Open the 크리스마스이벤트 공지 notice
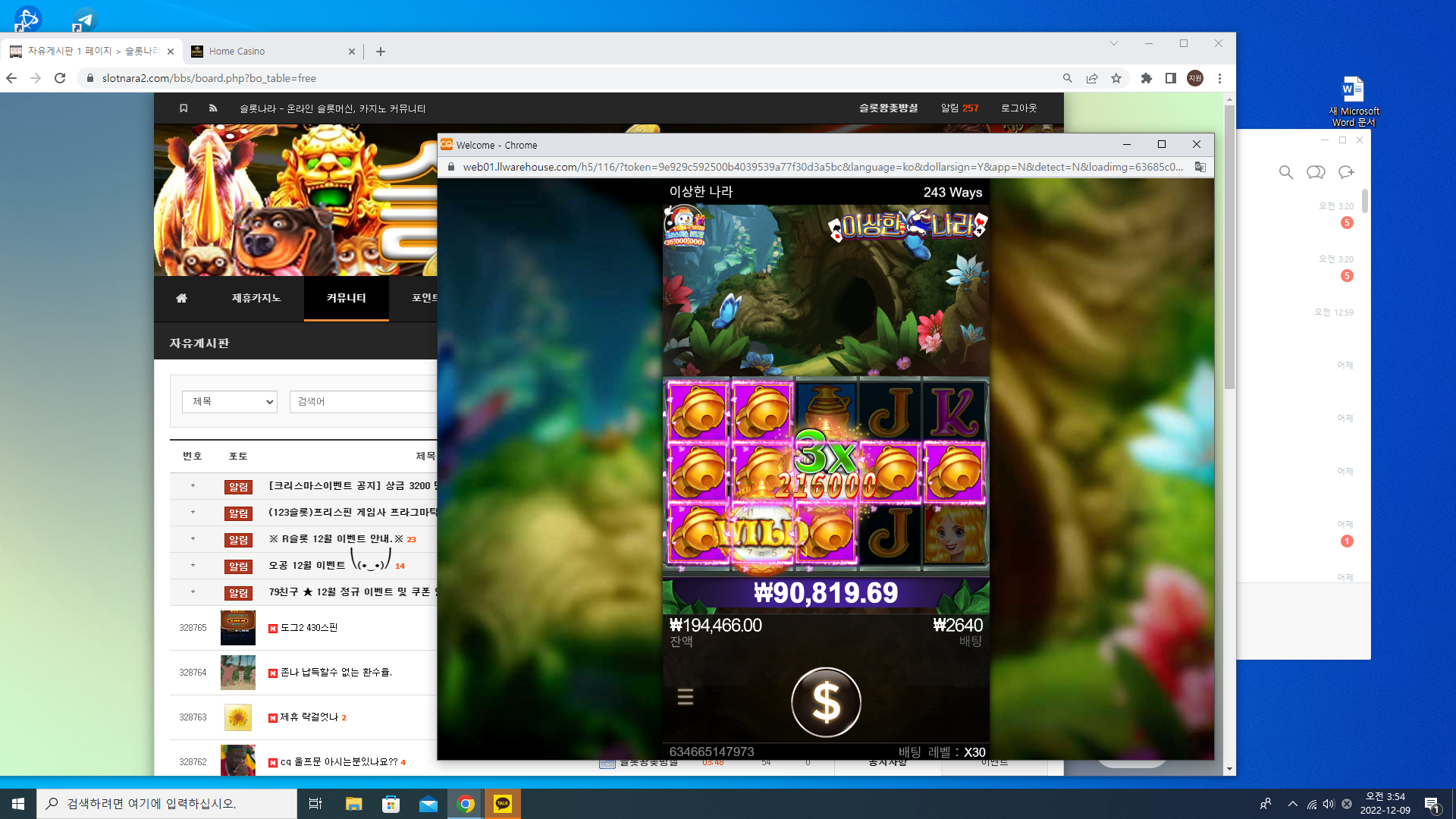Screen dimensions: 1456x819 [353, 486]
